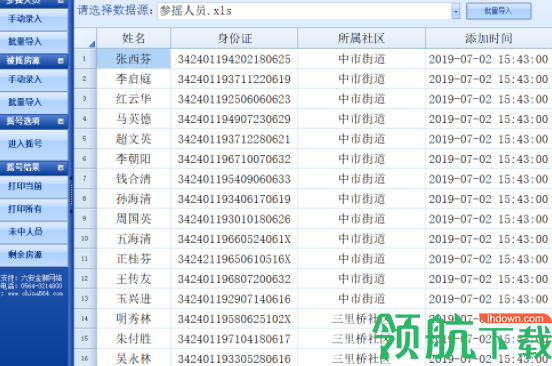
Task: Select name cell 朱付胜
Action: 134,339
